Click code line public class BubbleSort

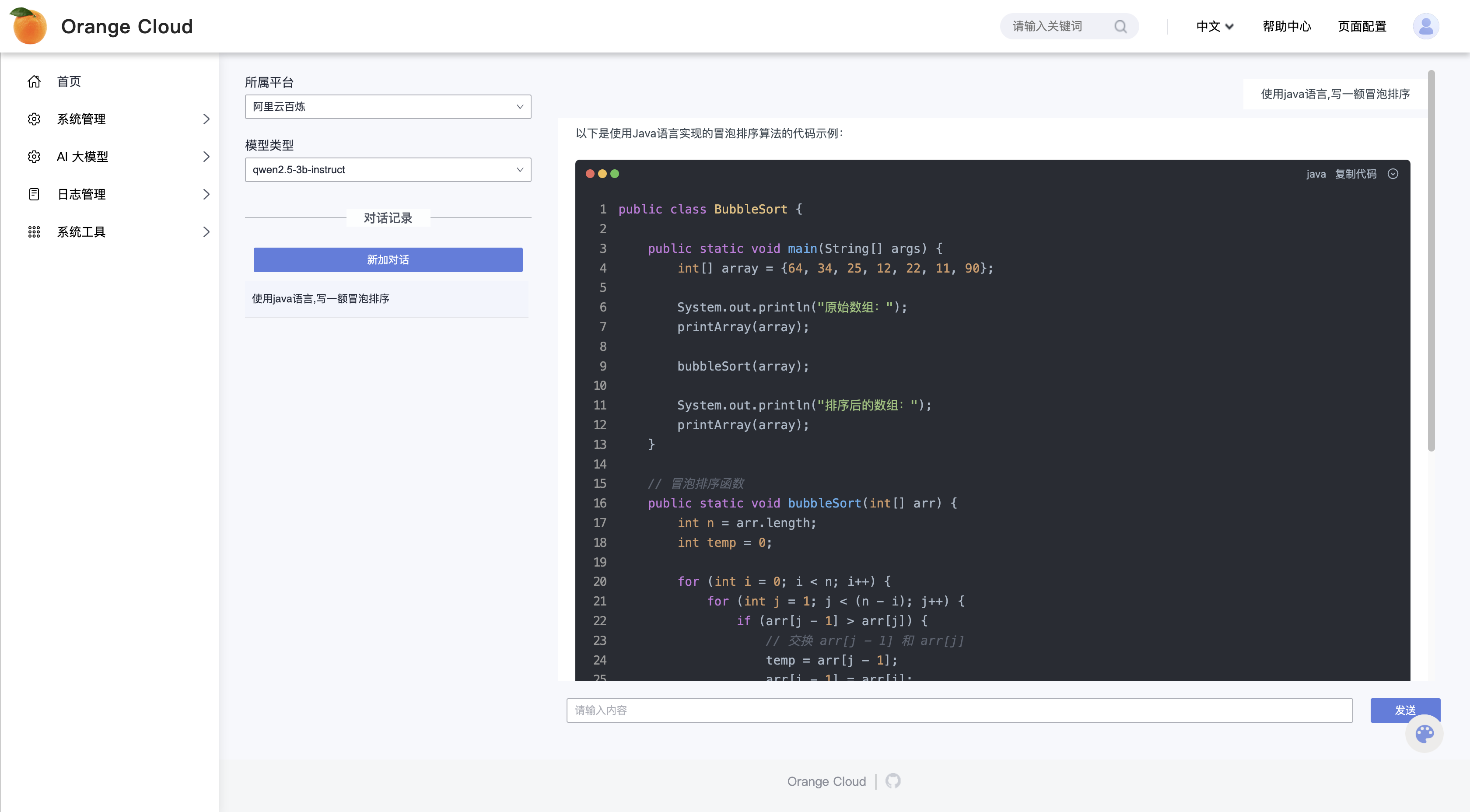point(710,209)
